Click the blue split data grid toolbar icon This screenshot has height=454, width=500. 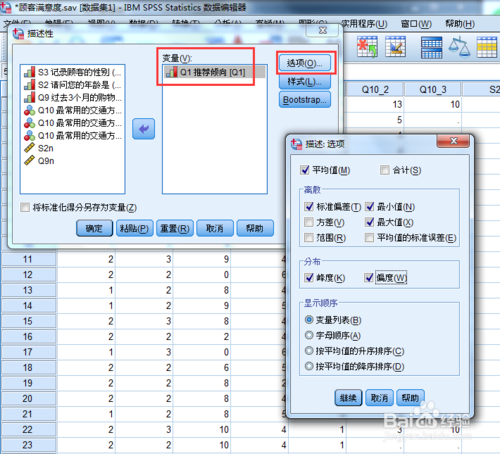pos(431,47)
